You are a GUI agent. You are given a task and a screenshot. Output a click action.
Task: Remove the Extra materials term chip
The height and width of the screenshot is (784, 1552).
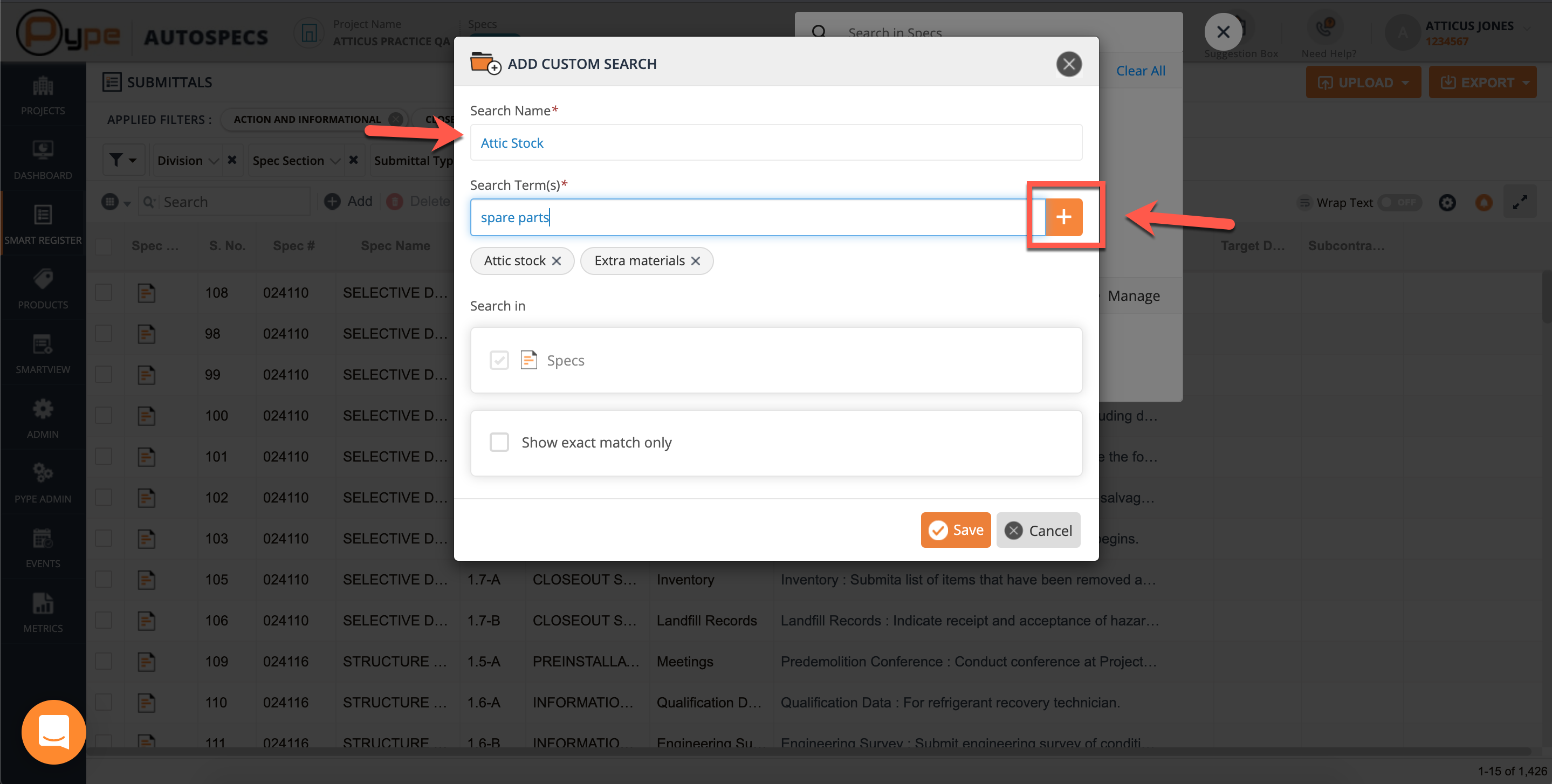[695, 261]
